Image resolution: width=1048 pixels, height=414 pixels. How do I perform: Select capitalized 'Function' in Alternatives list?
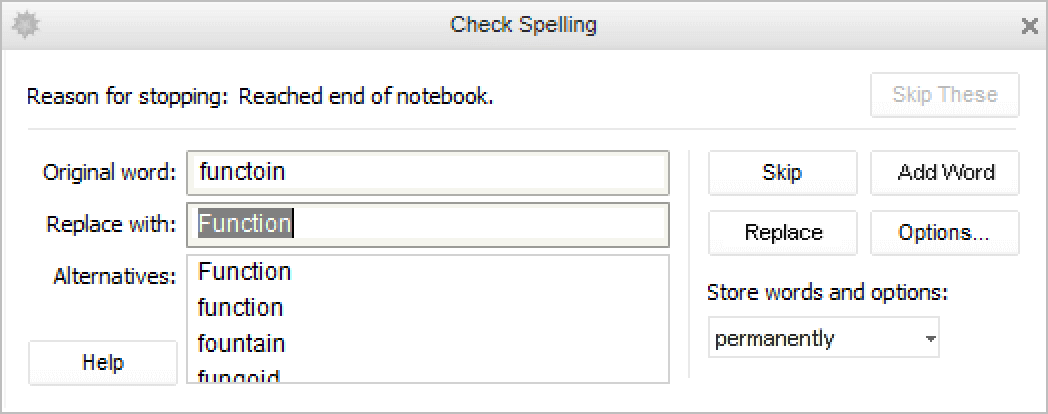tap(245, 272)
